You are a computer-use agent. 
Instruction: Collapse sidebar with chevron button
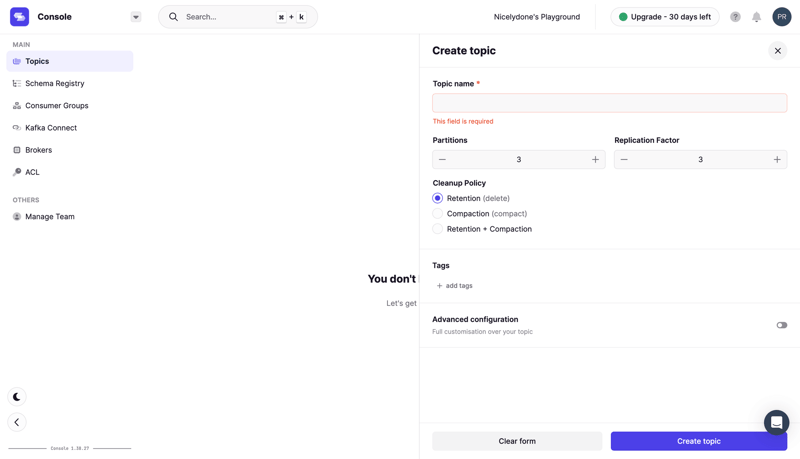[x=17, y=422]
